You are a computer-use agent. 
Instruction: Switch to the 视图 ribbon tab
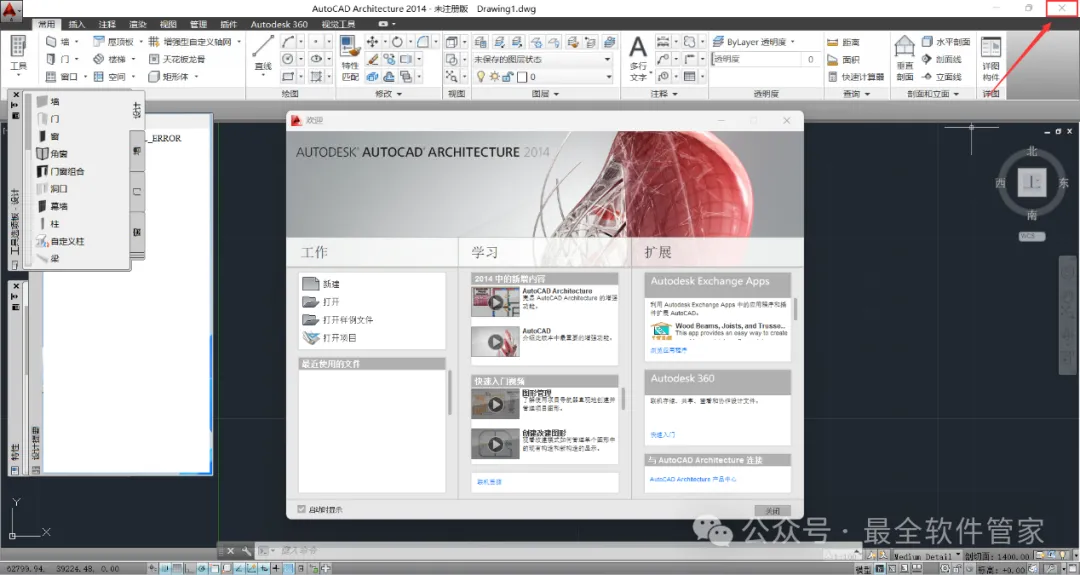(x=167, y=24)
